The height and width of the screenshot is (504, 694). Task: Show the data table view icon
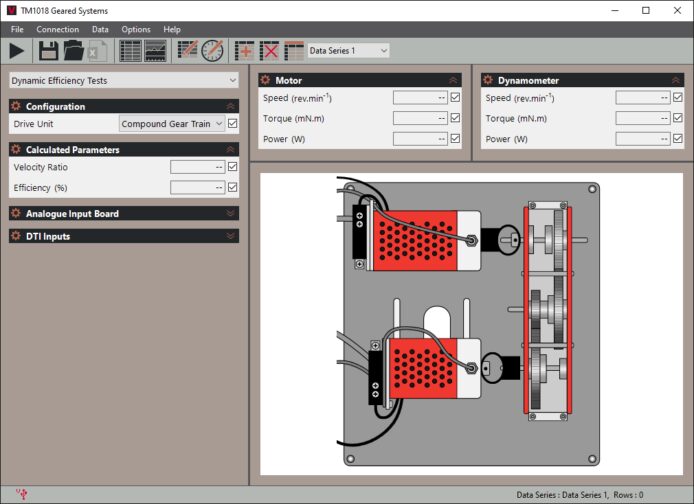click(x=131, y=51)
